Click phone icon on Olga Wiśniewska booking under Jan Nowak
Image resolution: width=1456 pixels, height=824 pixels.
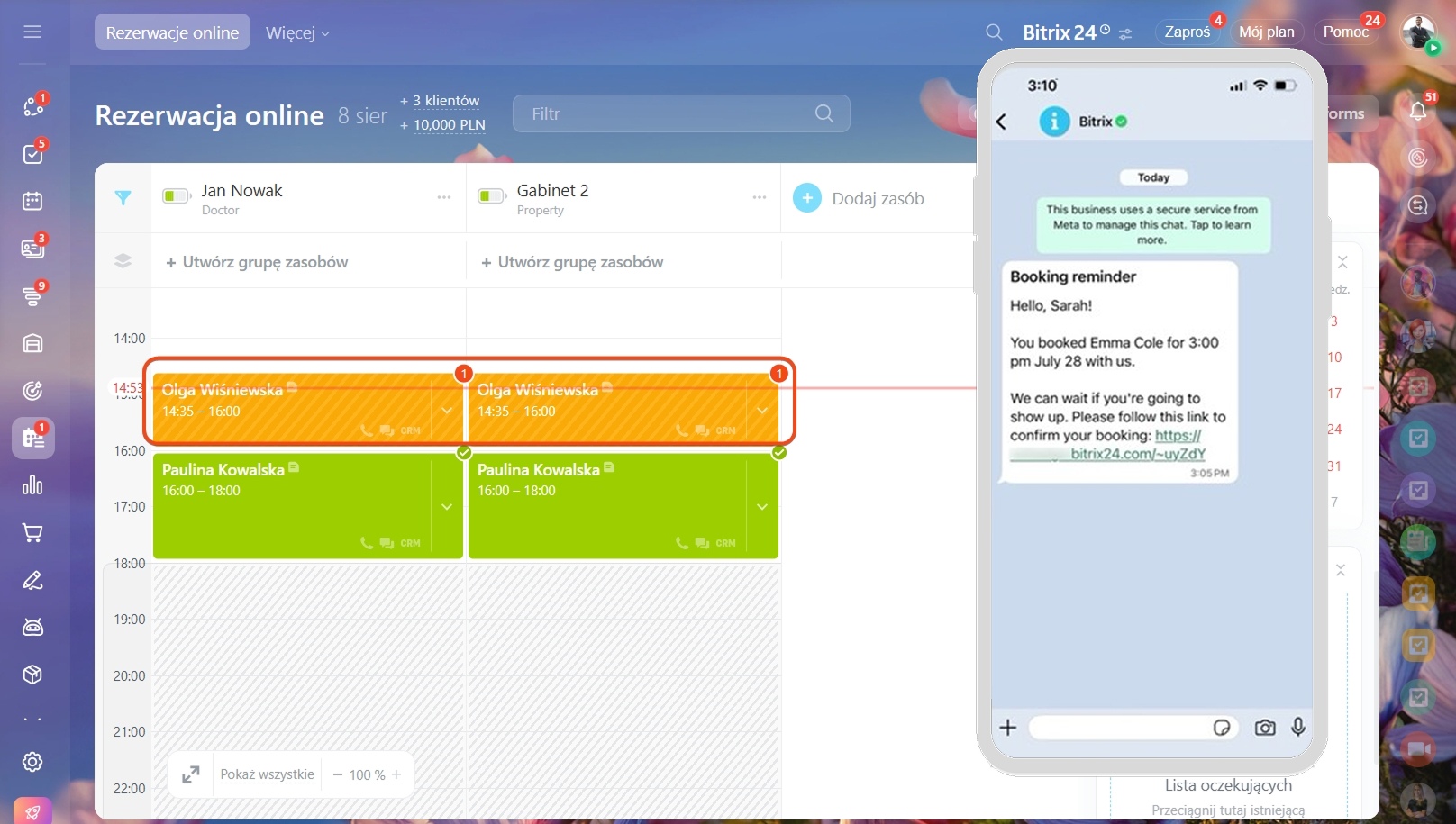click(367, 430)
